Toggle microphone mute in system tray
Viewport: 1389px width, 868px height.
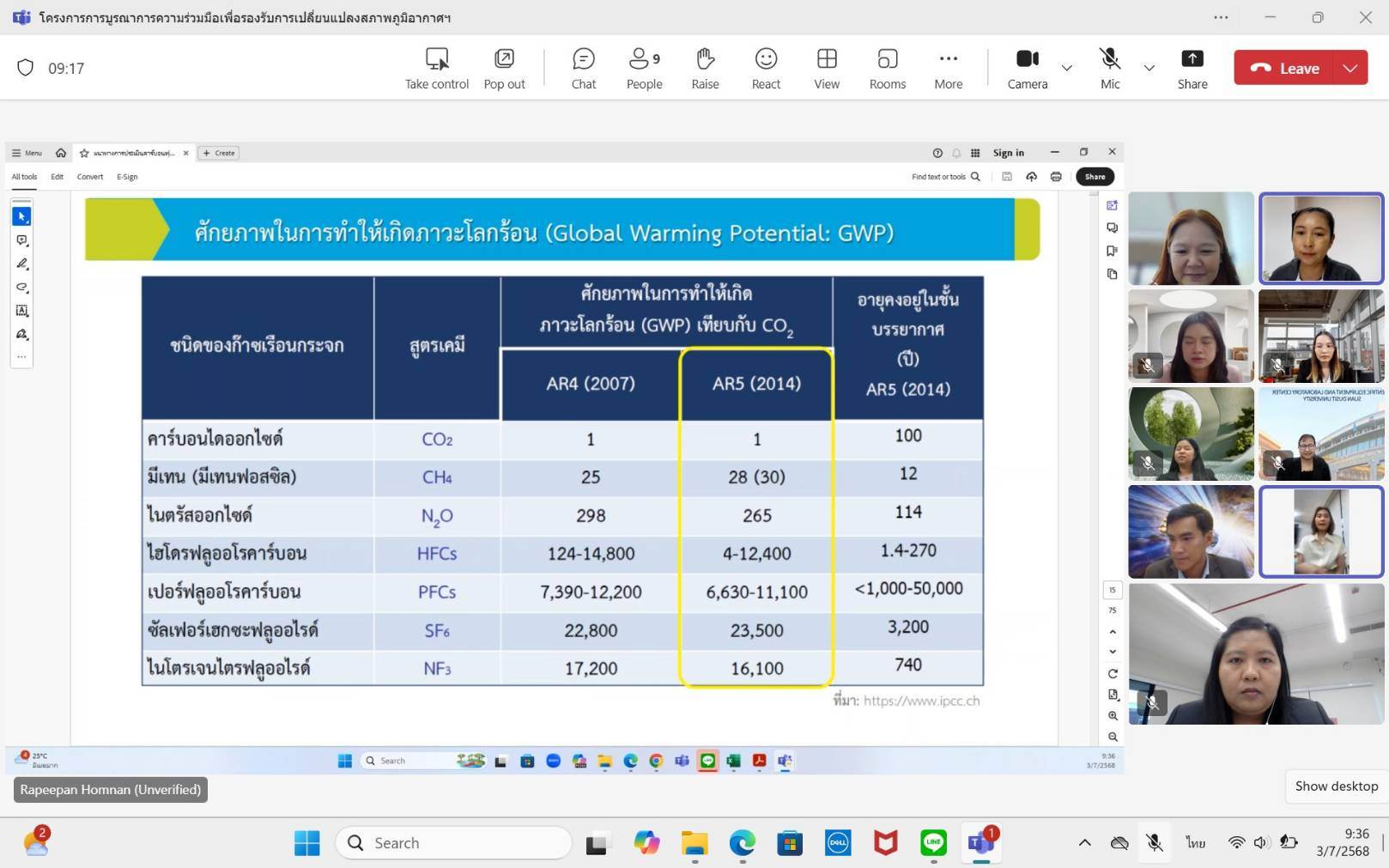pos(1155,843)
